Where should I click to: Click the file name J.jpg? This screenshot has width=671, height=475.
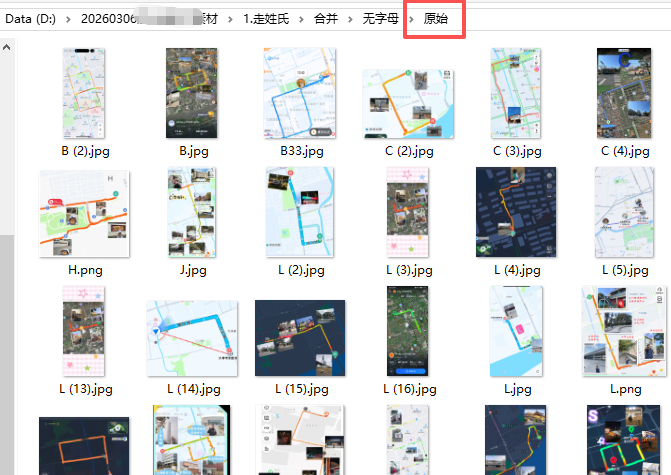[193, 270]
